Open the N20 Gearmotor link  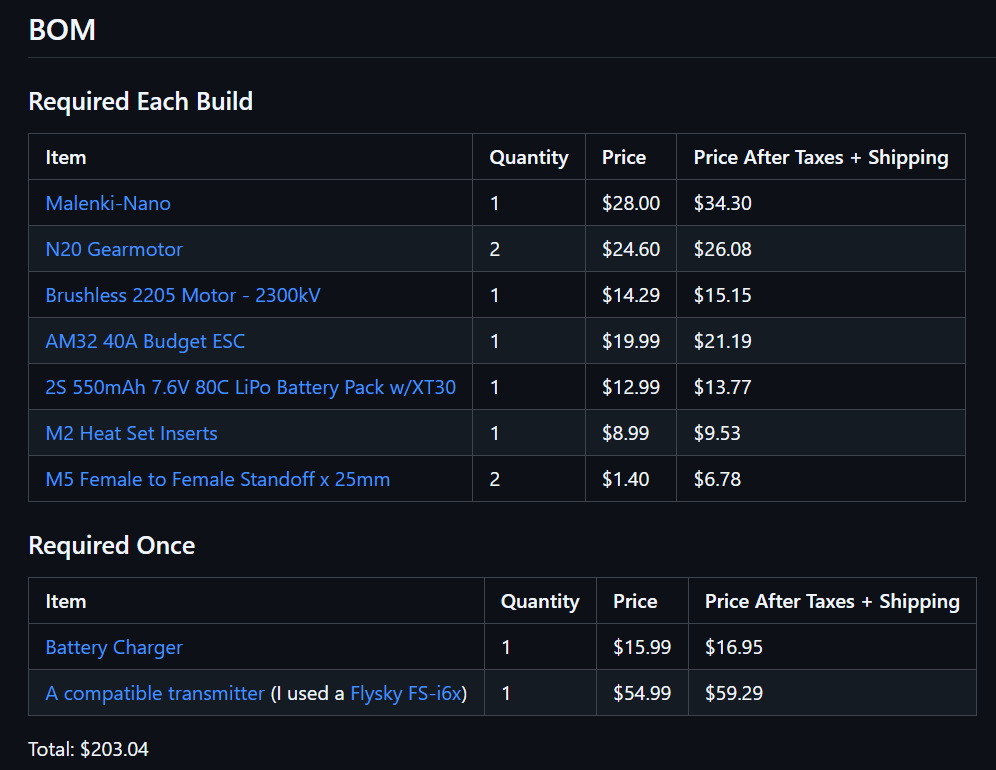(114, 249)
